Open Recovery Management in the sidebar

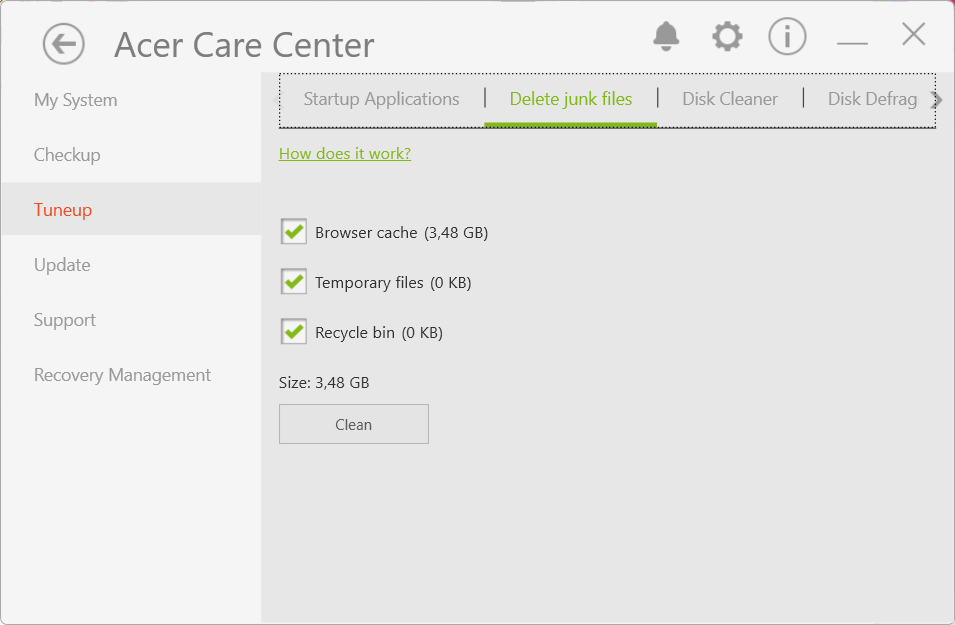coord(122,375)
